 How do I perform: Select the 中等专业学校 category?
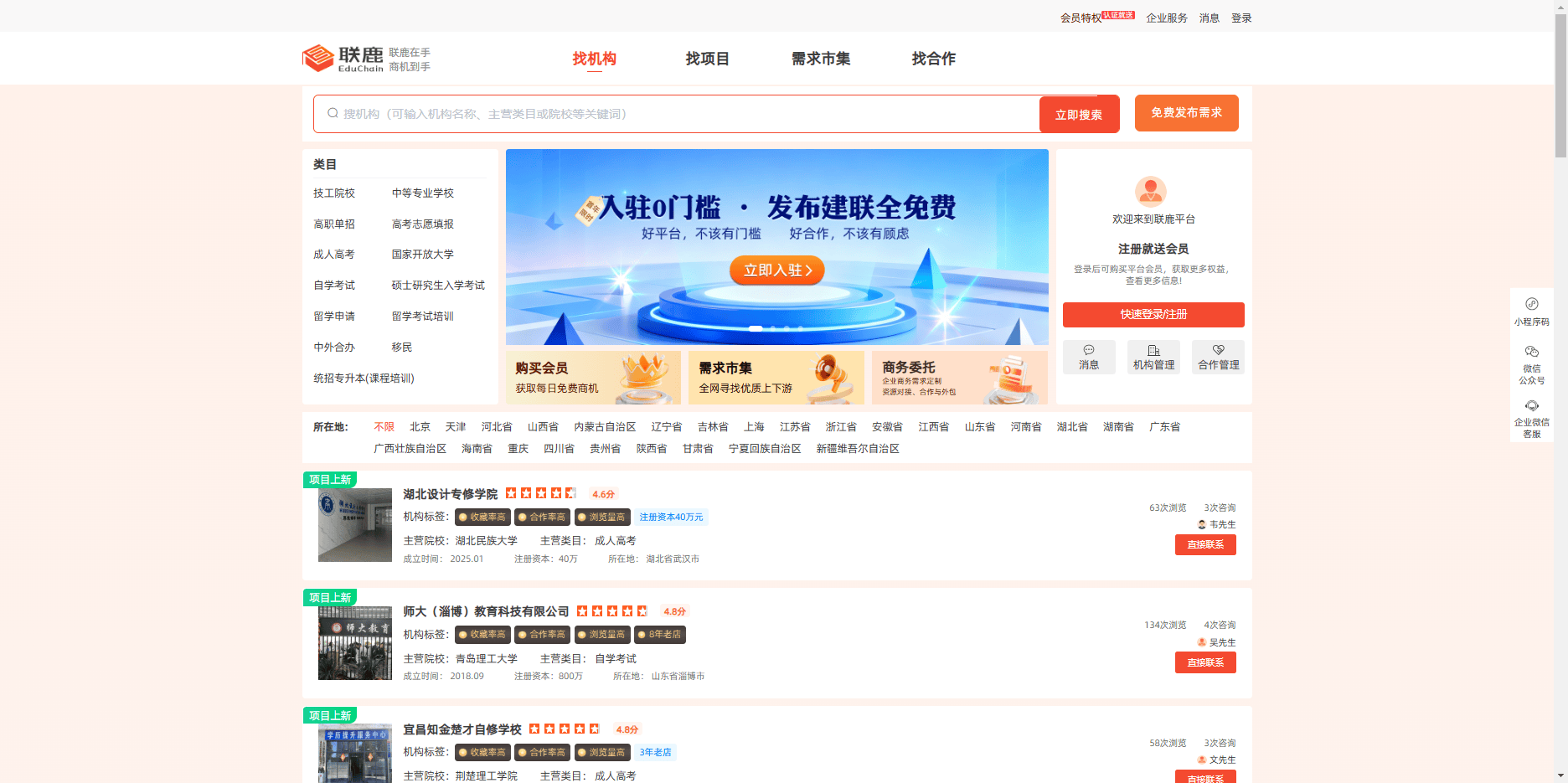point(423,193)
